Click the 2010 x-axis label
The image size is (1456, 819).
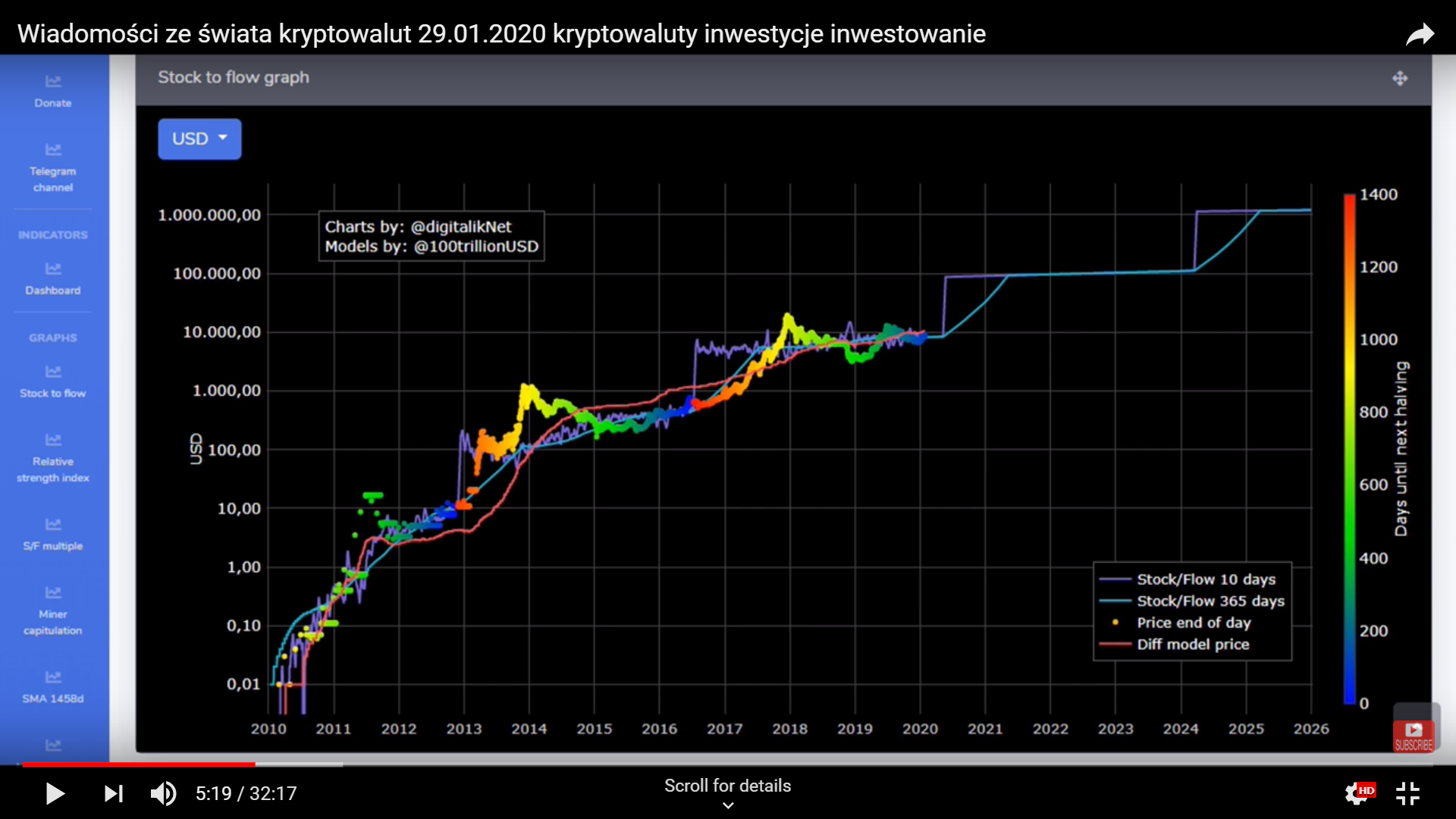tap(268, 729)
